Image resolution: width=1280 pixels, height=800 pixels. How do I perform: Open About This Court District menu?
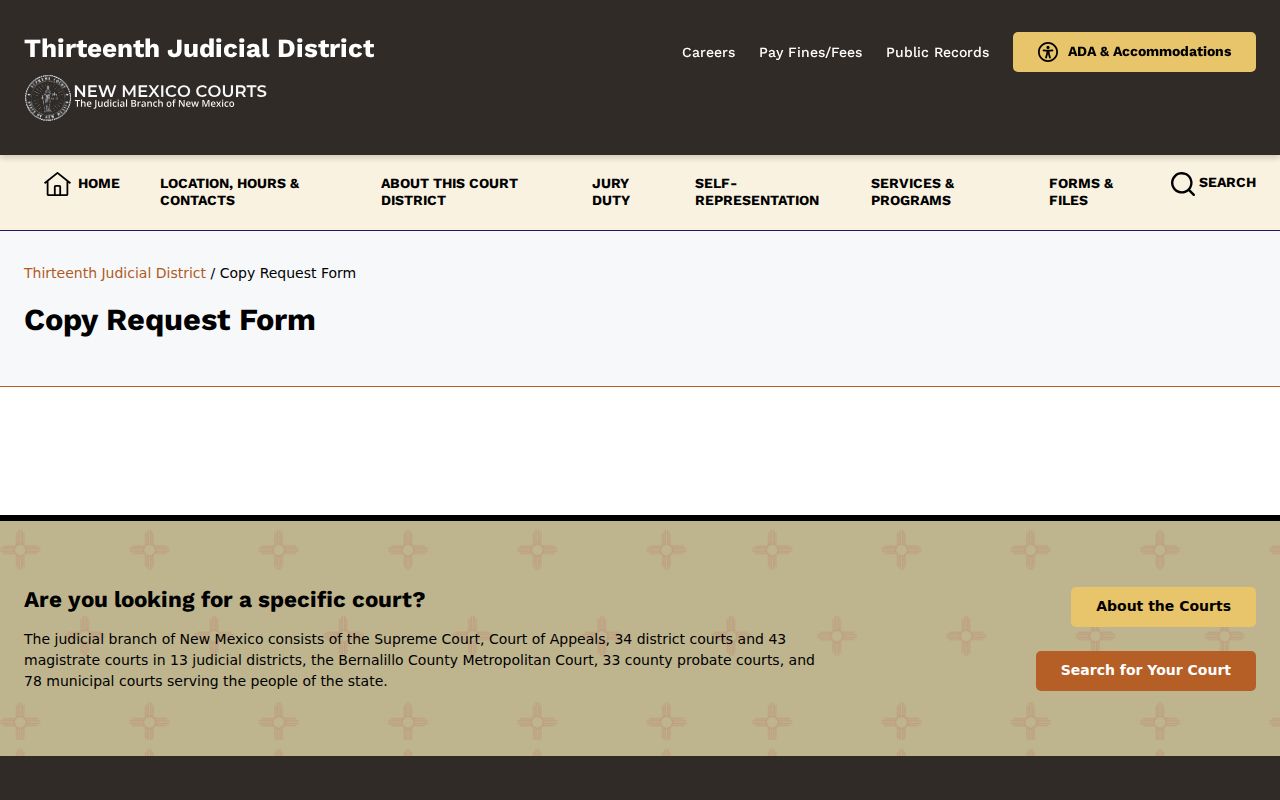tap(449, 192)
